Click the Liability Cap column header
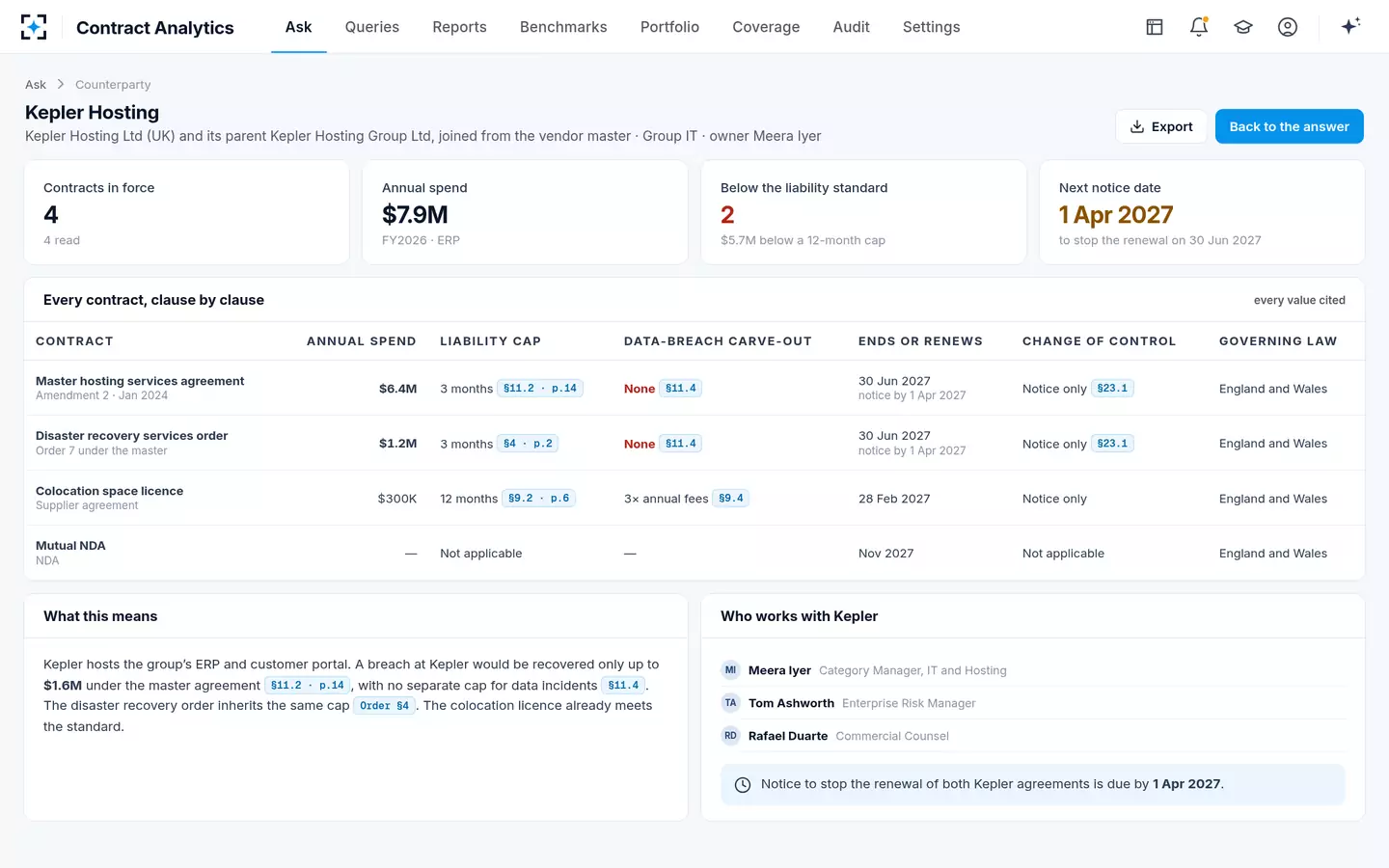The width and height of the screenshot is (1389, 868). tap(490, 341)
